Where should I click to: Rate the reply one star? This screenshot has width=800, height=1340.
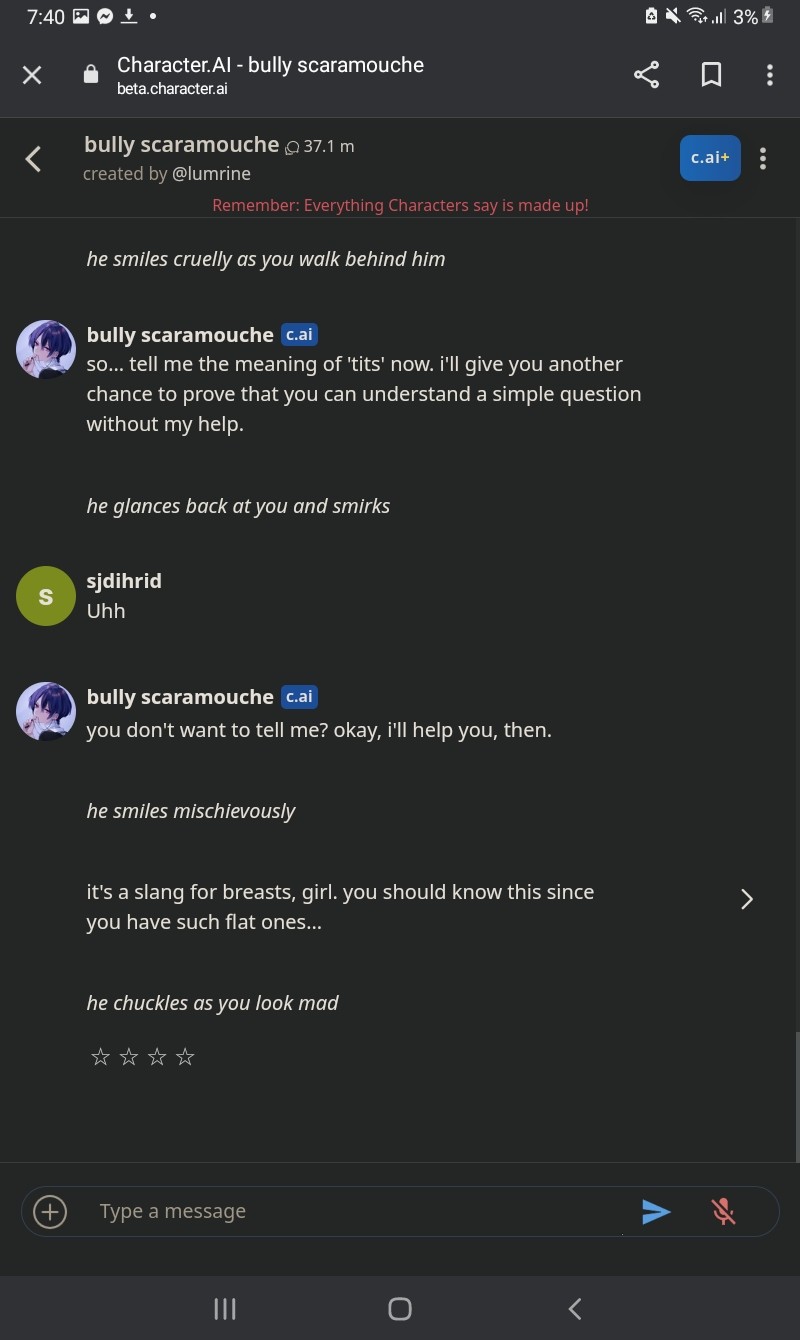(x=100, y=1057)
